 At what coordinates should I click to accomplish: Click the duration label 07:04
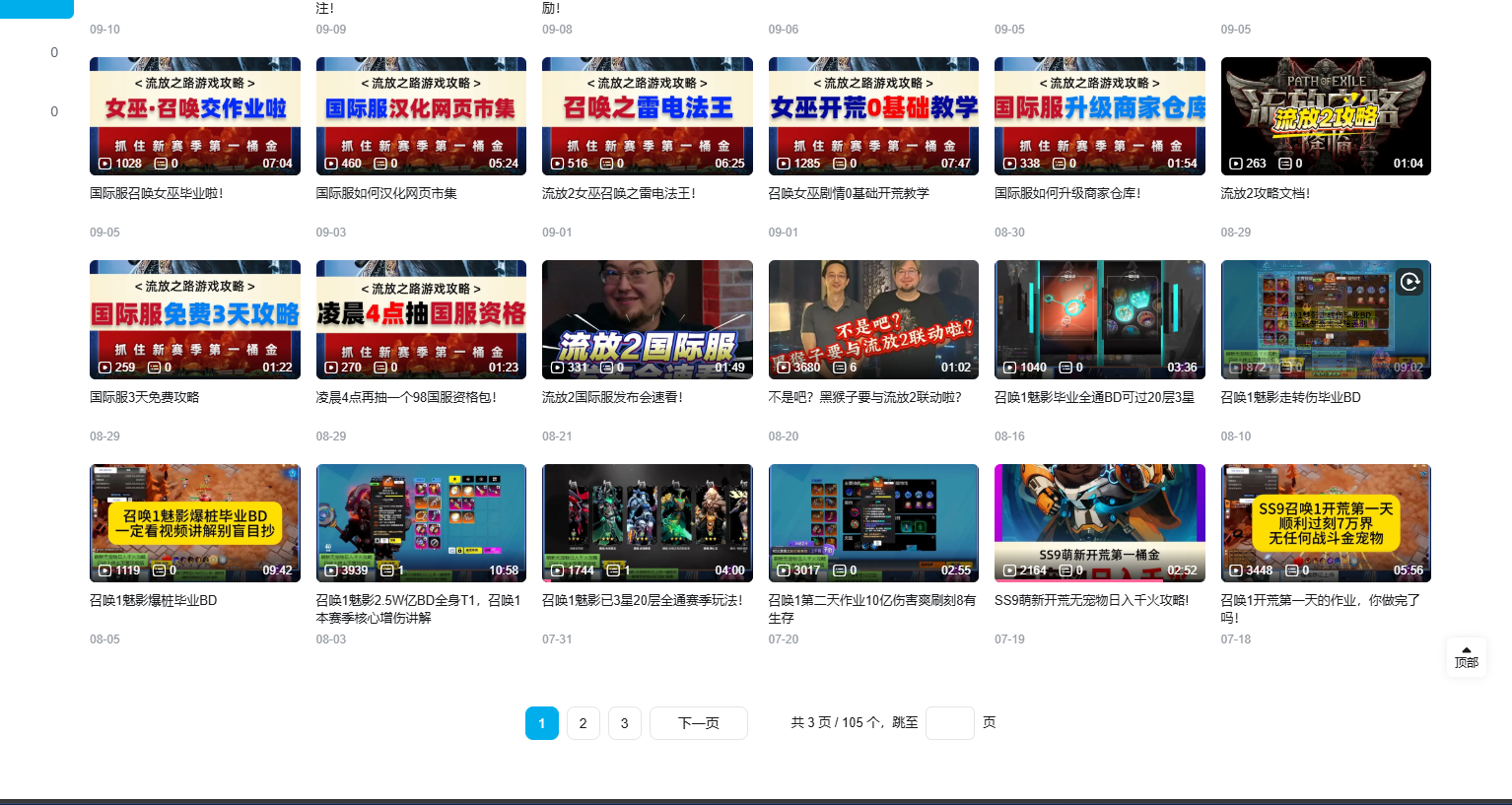[278, 164]
